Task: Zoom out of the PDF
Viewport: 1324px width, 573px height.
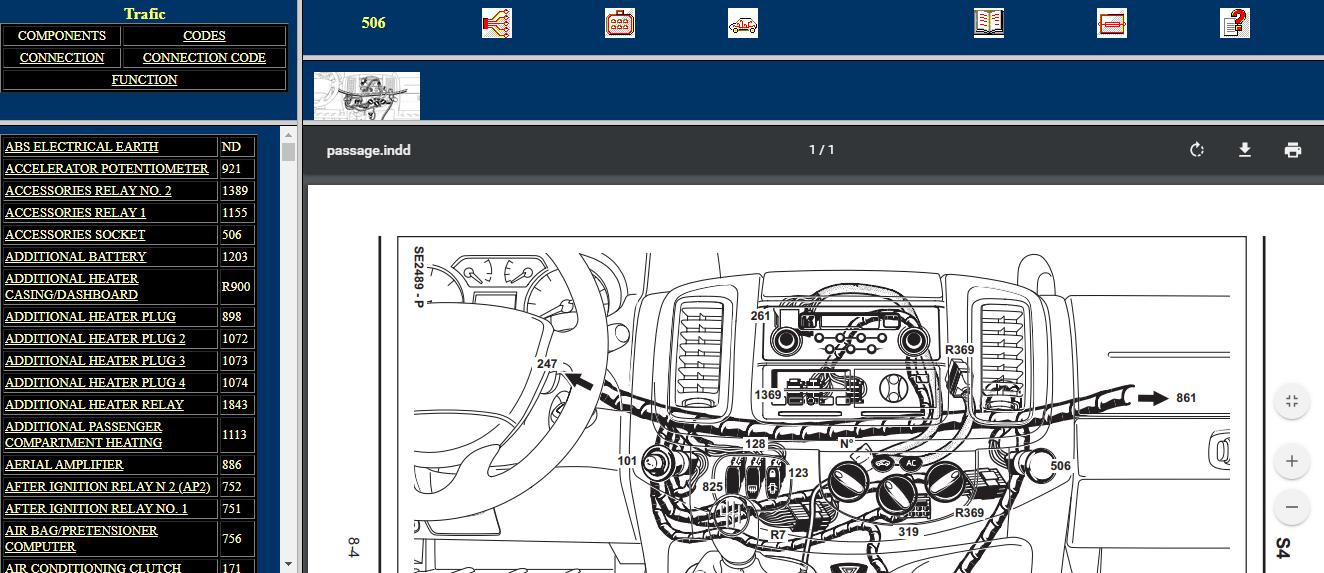Action: (1292, 506)
